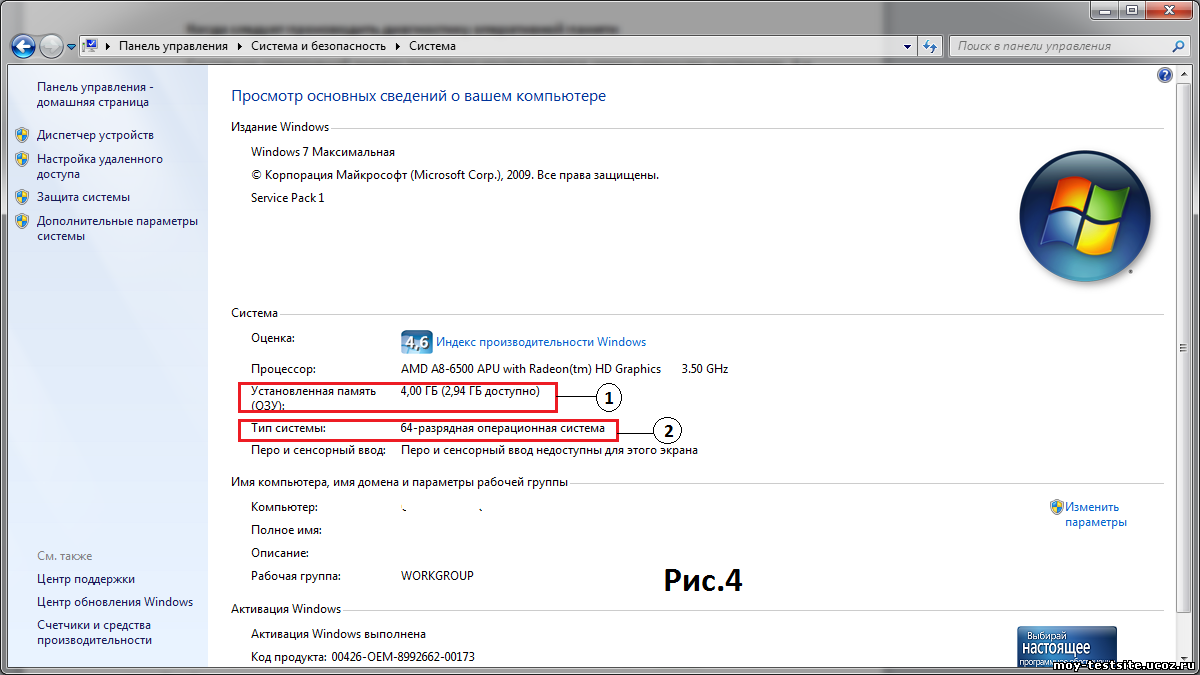Image resolution: width=1200 pixels, height=675 pixels.
Task: Click the heading 'Просмотр основных сведений о вашем компьютере'
Action: tap(418, 96)
